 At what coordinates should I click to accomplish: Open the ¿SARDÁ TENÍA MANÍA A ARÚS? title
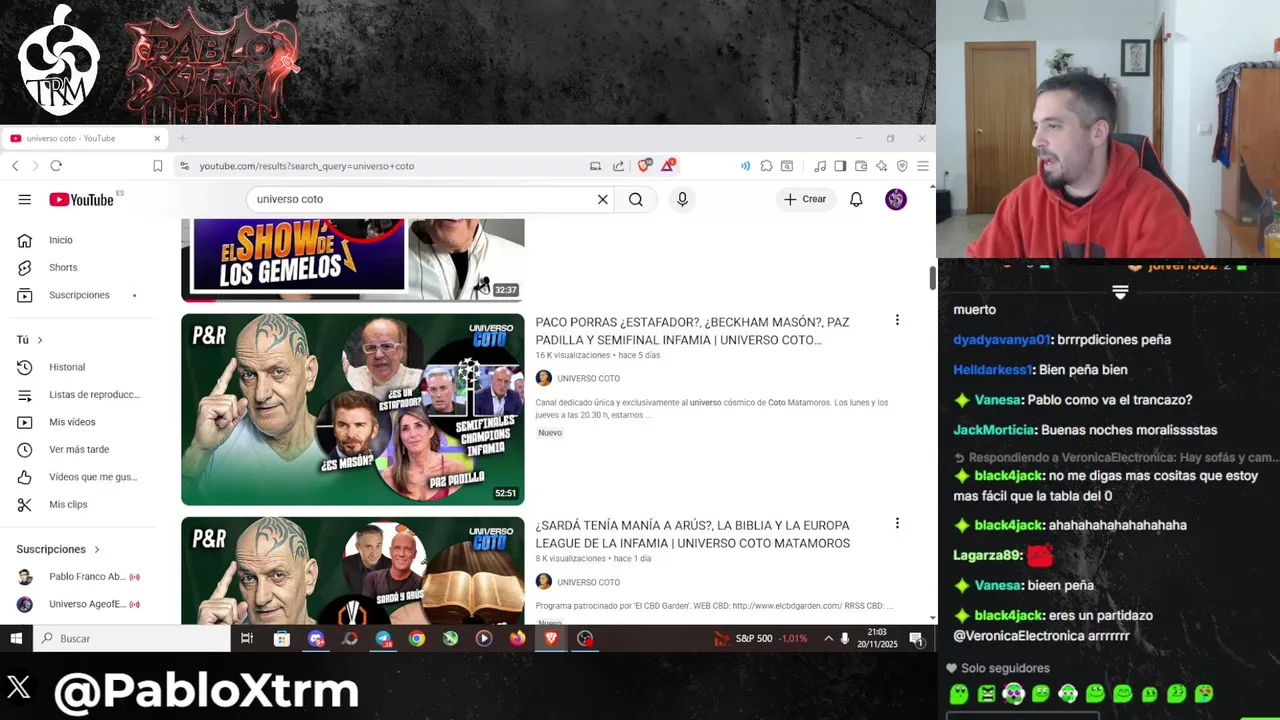tap(692, 534)
